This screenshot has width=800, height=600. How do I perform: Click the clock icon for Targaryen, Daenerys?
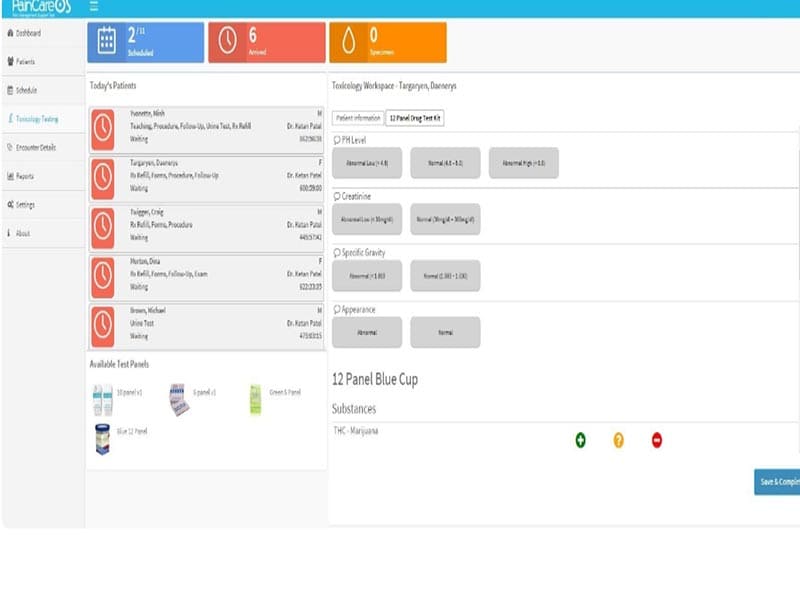tap(103, 179)
